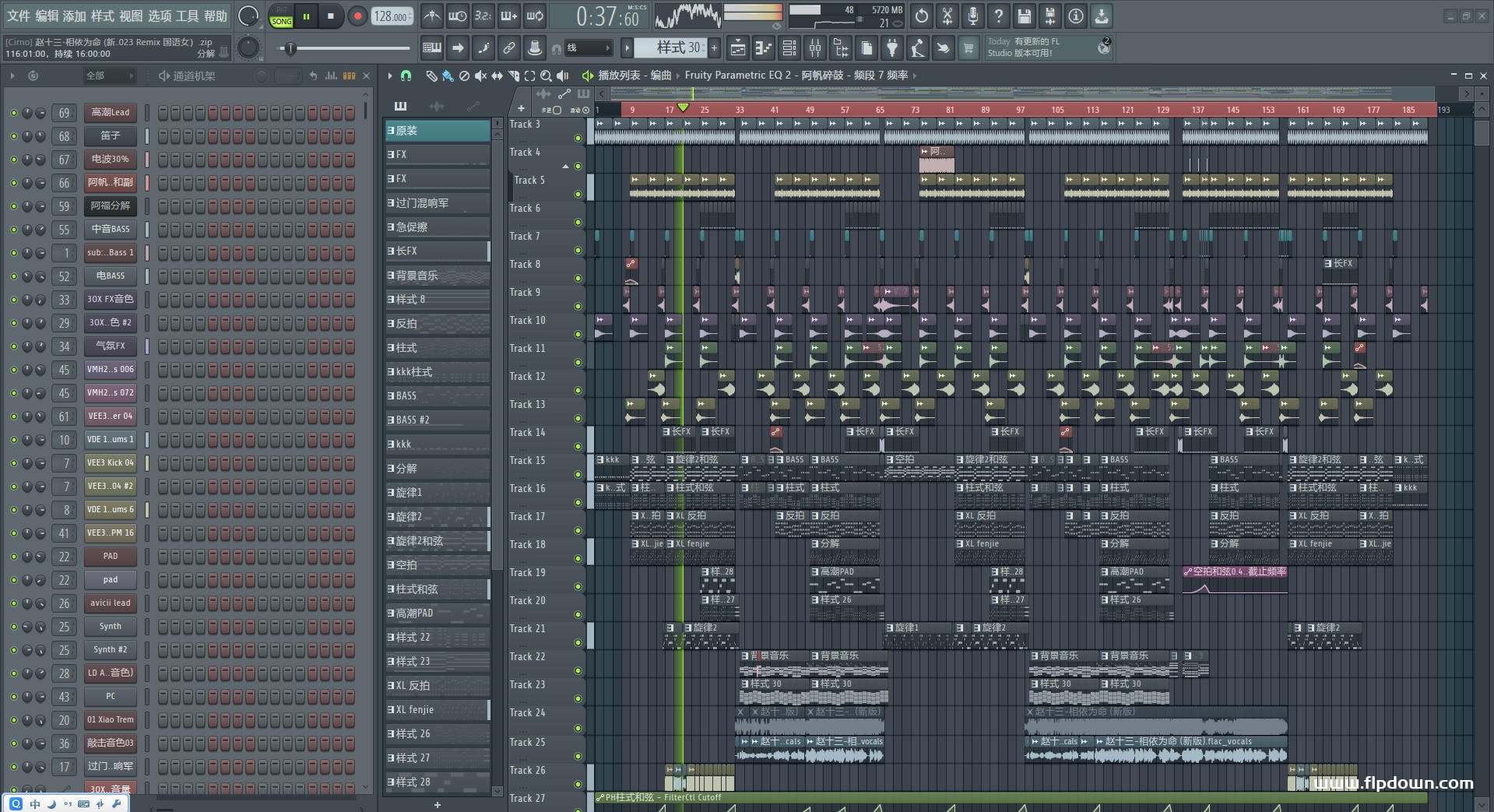Toggle mute light on channel 高潮Lead

point(13,113)
